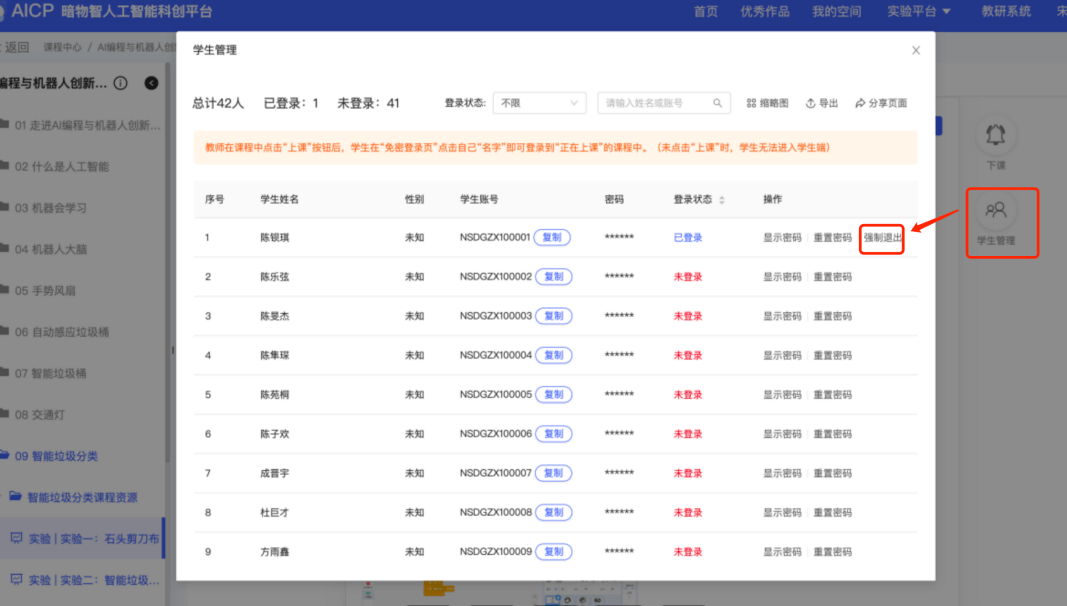Reset password for 方雨鑫 row 9
The height and width of the screenshot is (606, 1067).
tap(833, 552)
